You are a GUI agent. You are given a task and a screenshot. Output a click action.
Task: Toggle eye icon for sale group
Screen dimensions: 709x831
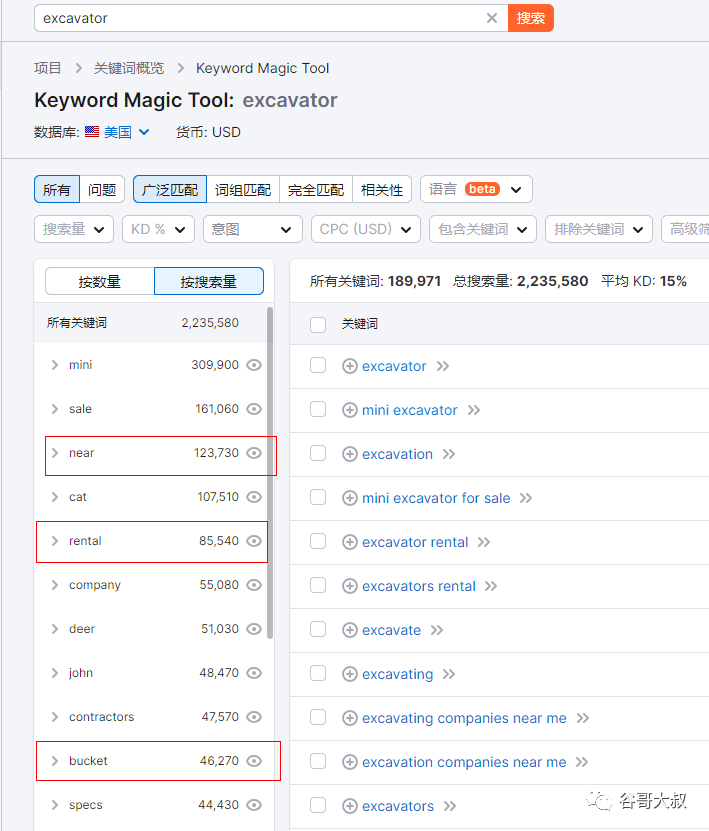[x=254, y=409]
